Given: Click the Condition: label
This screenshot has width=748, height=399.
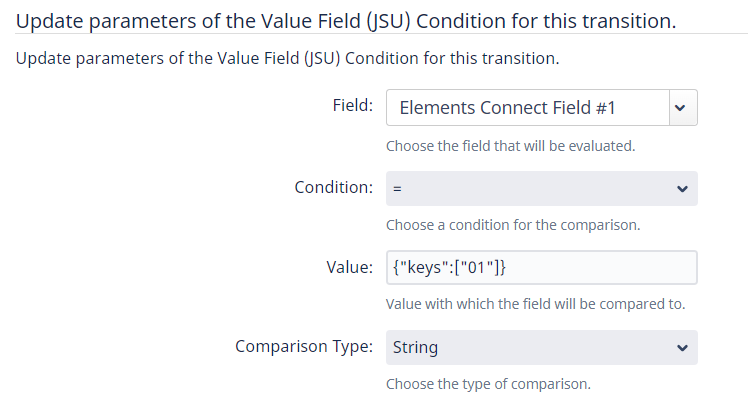Looking at the screenshot, I should 333,187.
